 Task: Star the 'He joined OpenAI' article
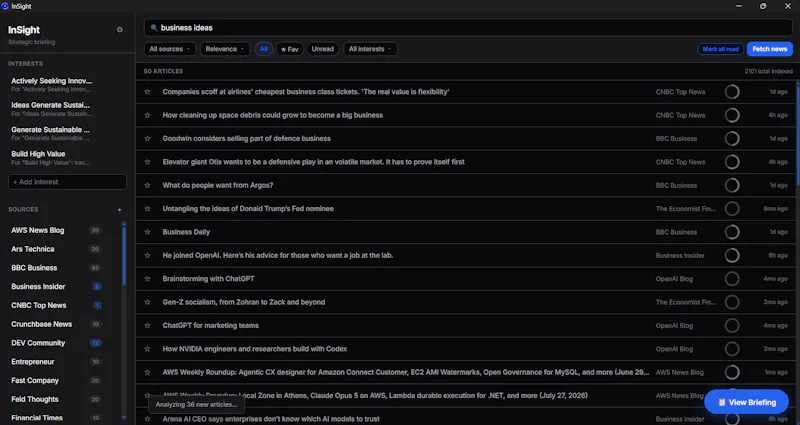(147, 256)
